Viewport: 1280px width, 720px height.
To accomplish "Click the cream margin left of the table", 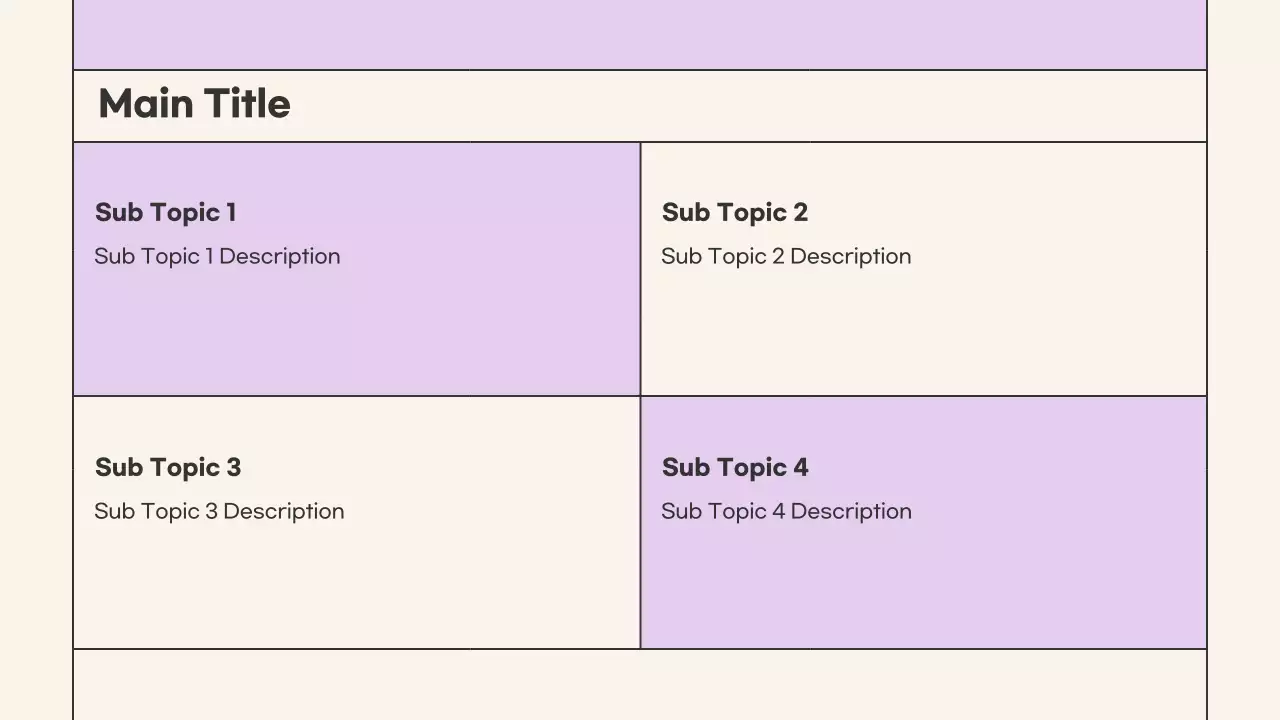I will coord(36,360).
